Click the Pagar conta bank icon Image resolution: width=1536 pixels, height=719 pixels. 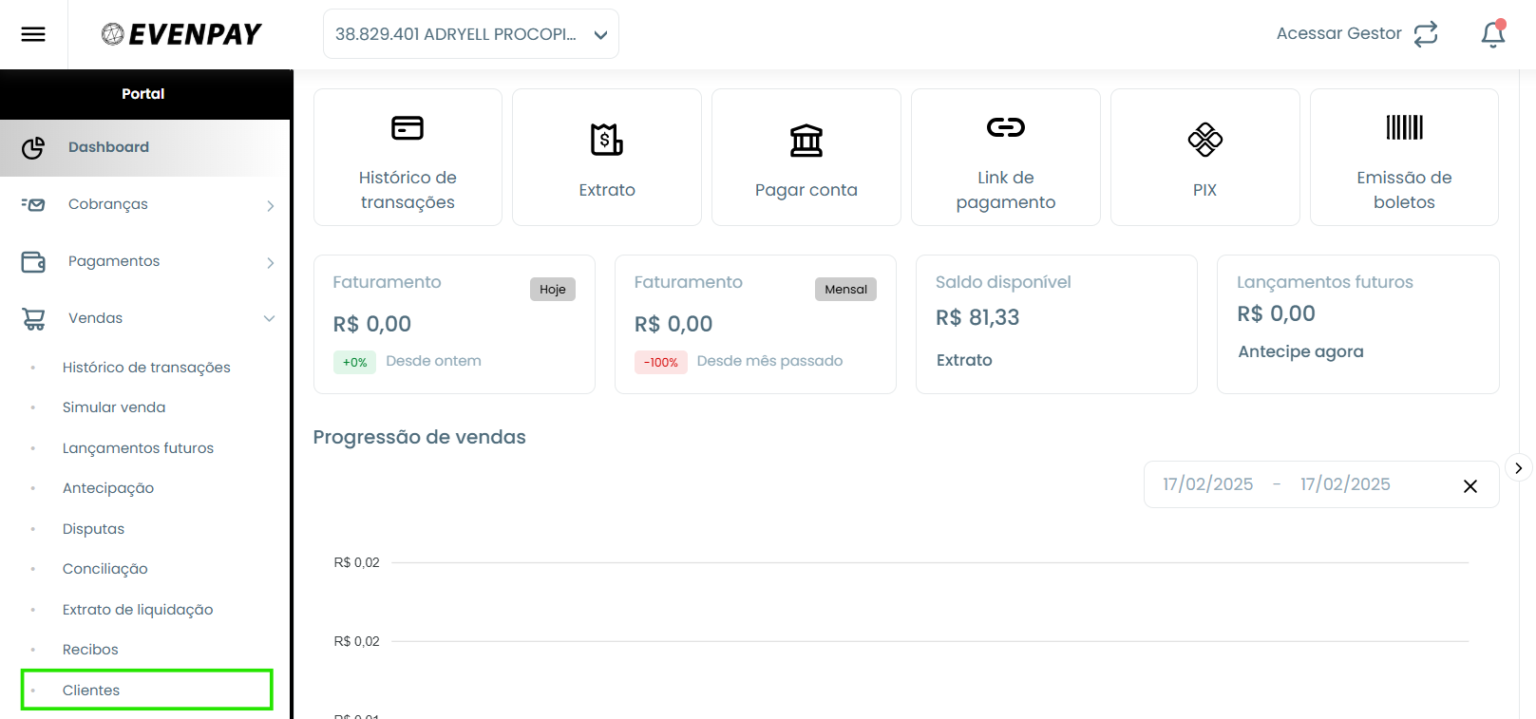(x=806, y=141)
